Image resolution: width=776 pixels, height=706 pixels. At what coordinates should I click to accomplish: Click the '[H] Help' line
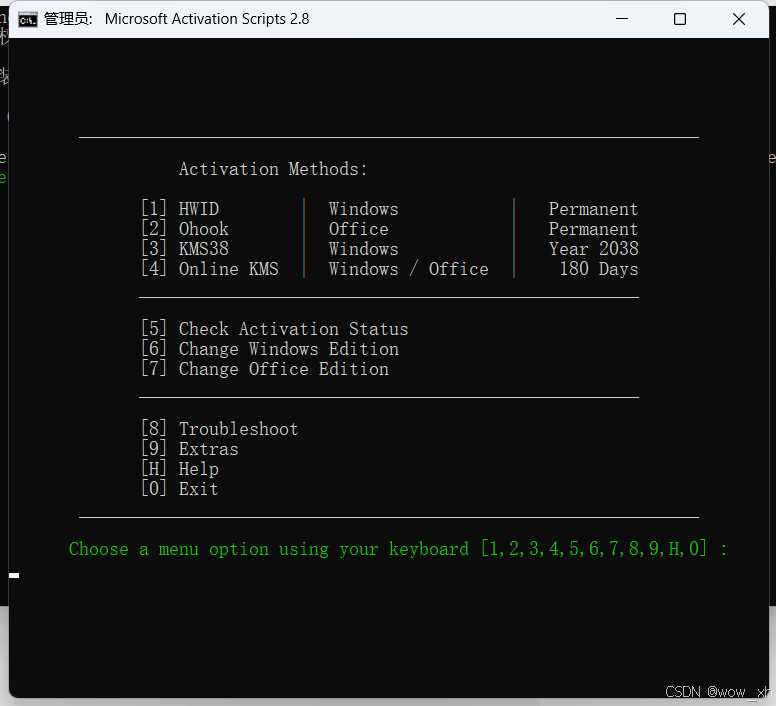click(x=180, y=469)
